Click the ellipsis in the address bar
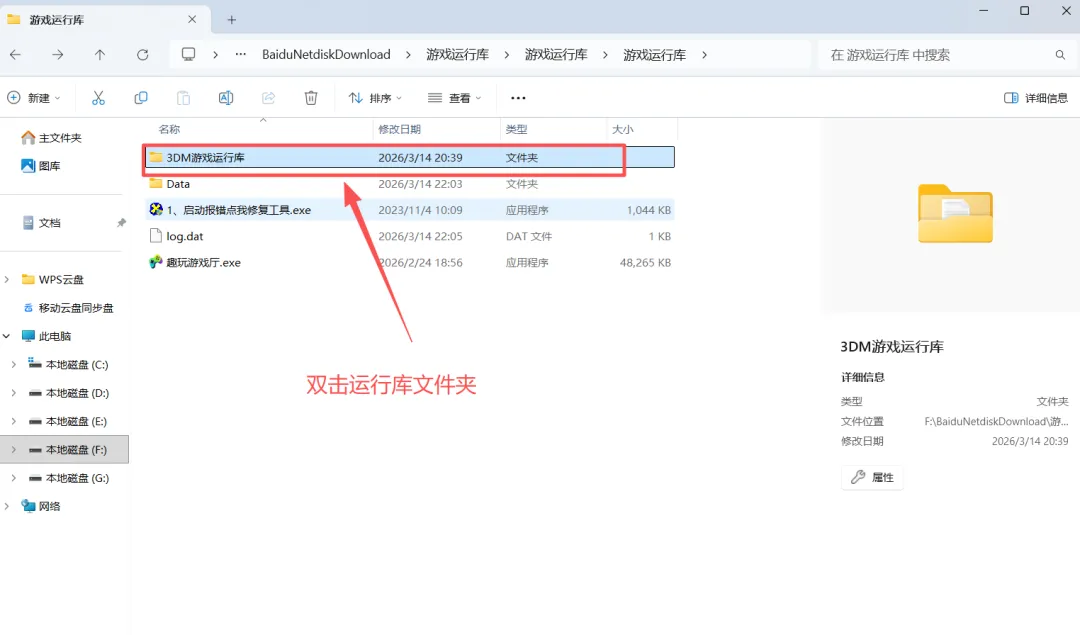Viewport: 1080px width, 635px height. click(x=240, y=54)
